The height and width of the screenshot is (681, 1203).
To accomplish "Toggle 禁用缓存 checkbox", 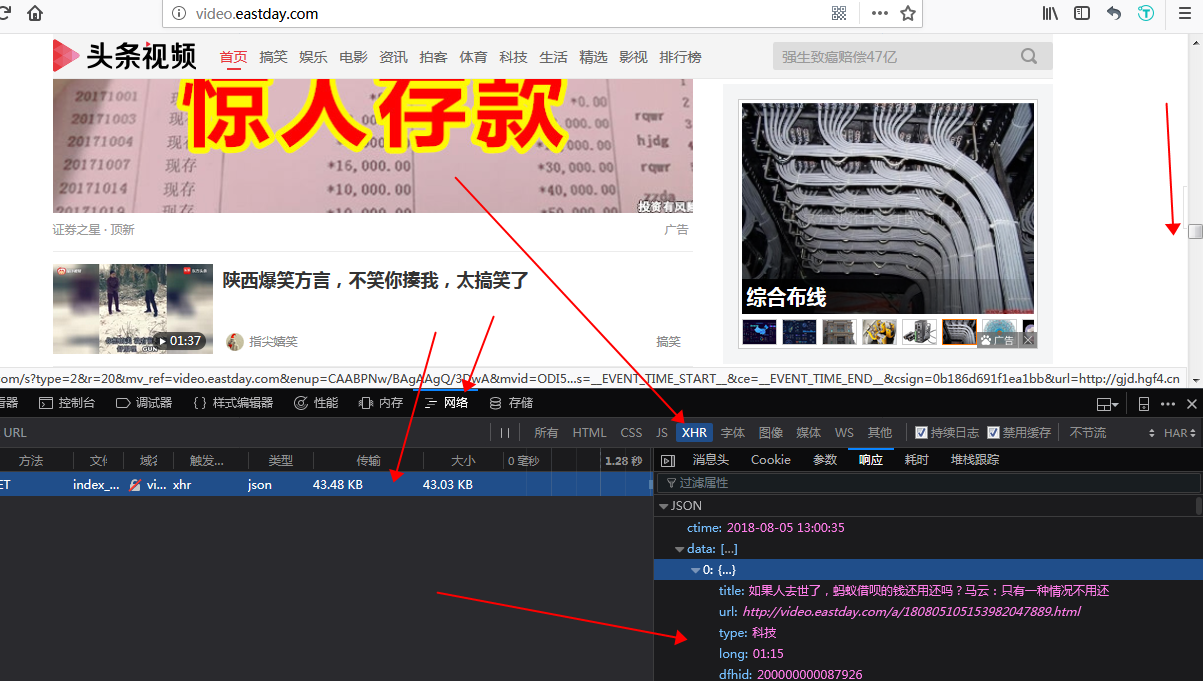I will [993, 433].
